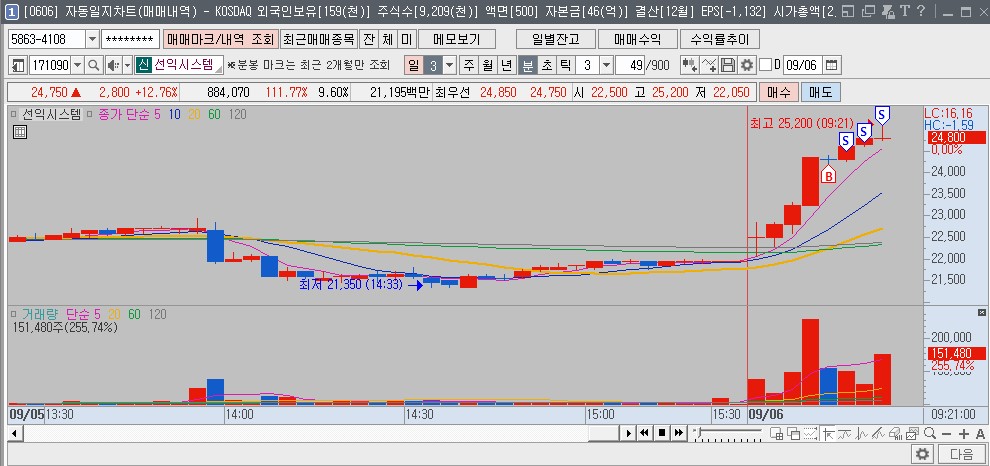Click the horizontal scrollbar thumb
Screen dimensions: 990x466
pyautogui.click(x=603, y=433)
